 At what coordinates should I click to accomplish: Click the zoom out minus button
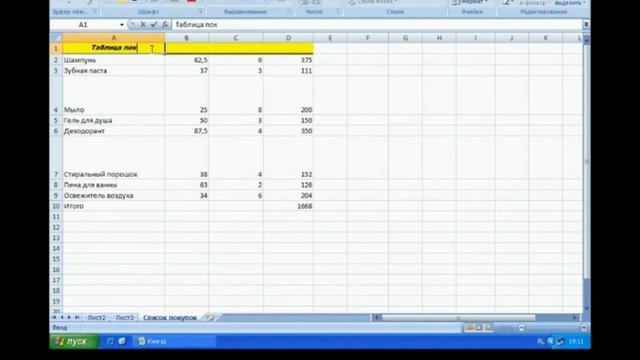[521, 328]
